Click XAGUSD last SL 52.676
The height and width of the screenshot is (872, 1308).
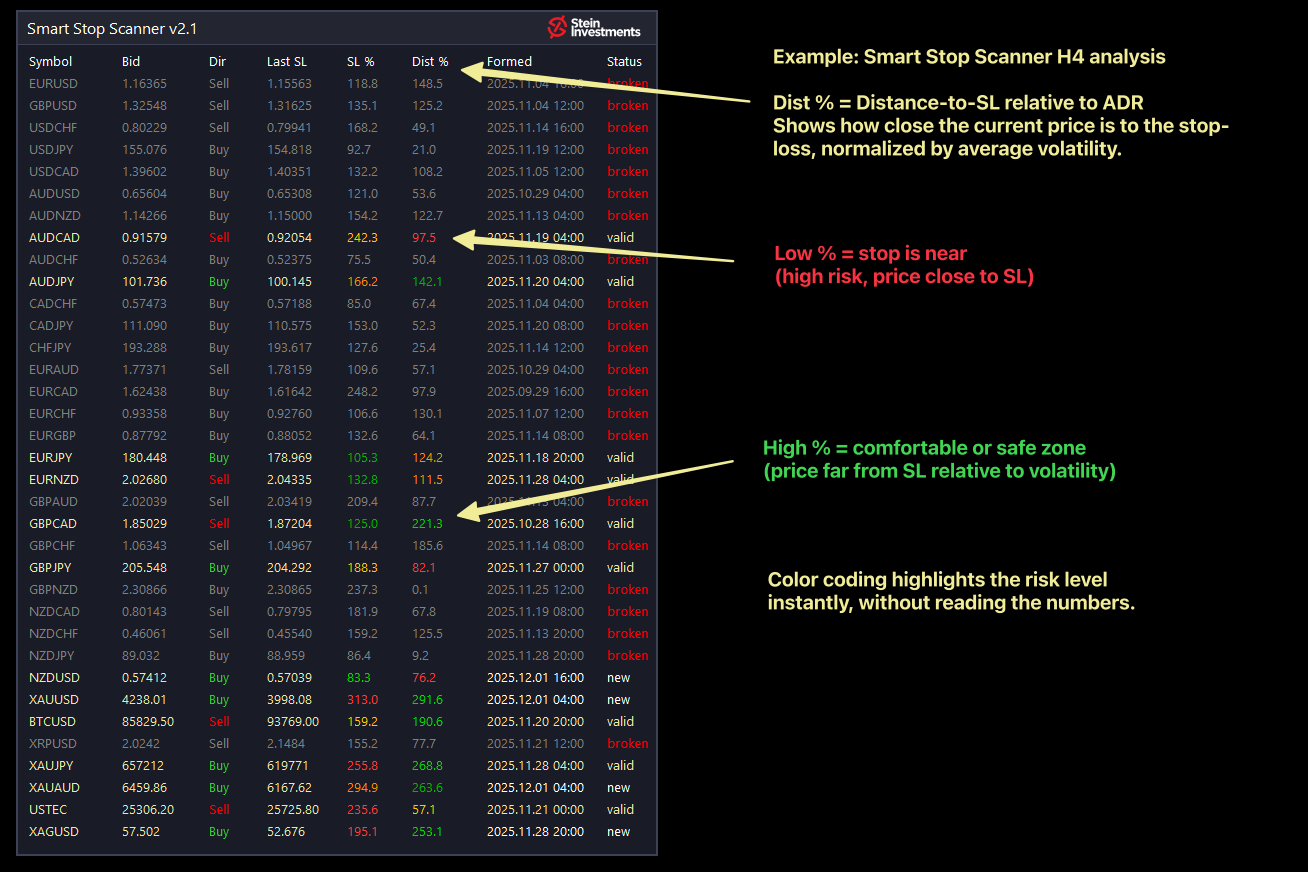click(286, 832)
